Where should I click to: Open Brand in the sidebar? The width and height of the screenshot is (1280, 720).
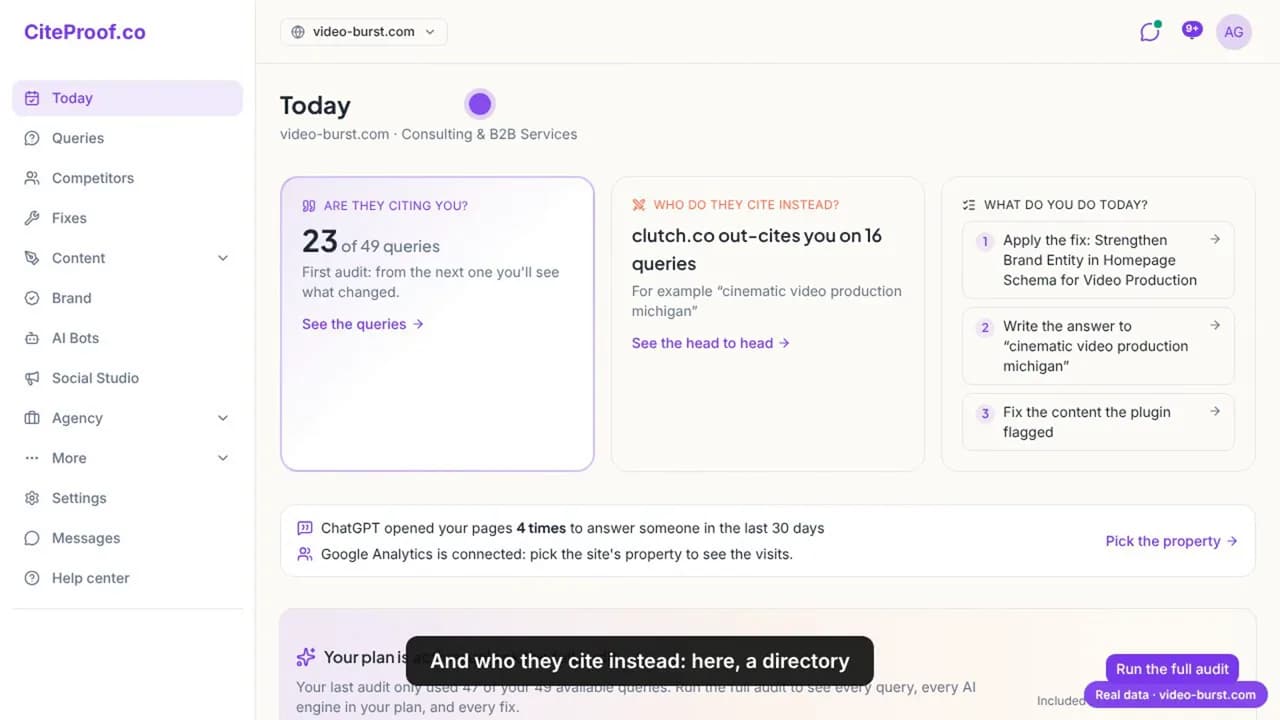(x=127, y=298)
